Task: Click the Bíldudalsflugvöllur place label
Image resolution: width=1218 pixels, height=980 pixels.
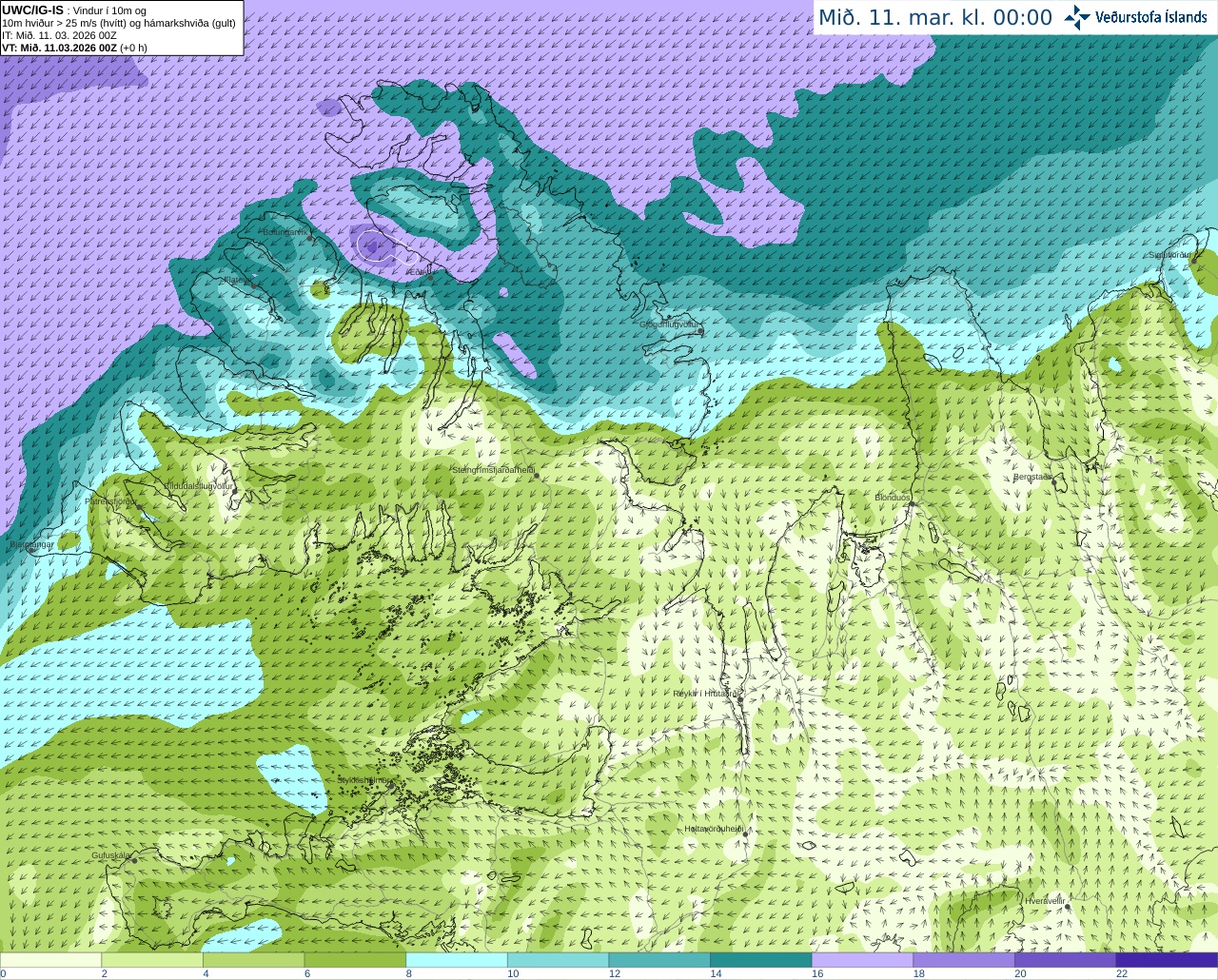Action: pyautogui.click(x=199, y=485)
